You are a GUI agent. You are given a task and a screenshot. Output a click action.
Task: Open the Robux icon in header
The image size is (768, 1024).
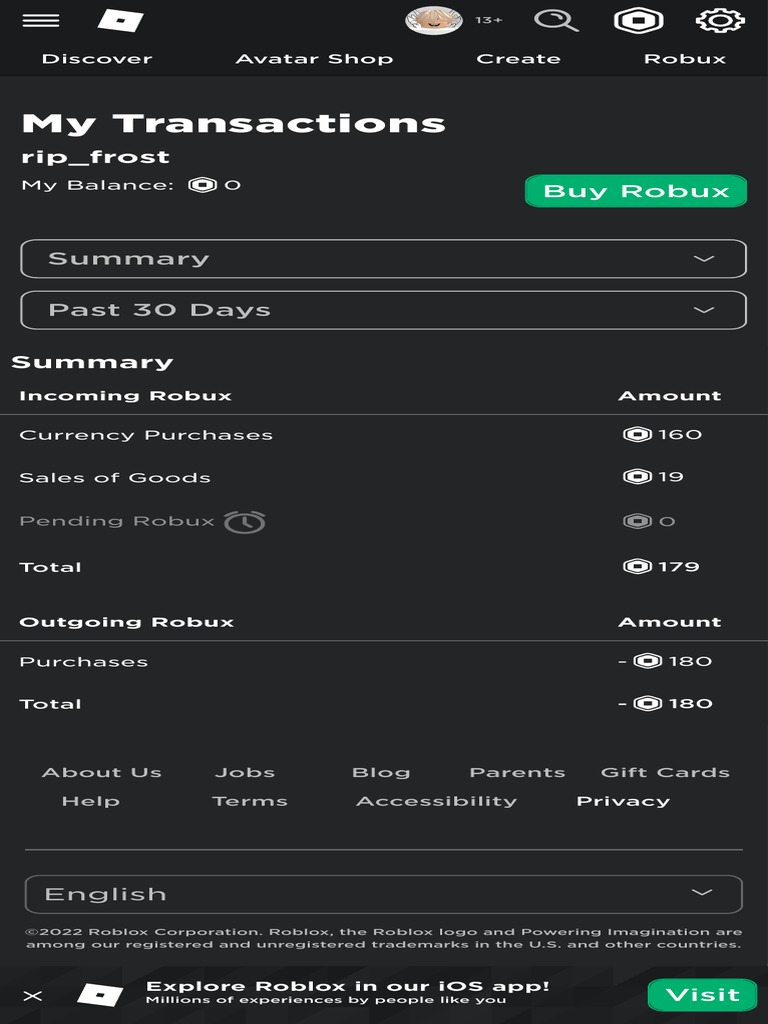point(638,20)
